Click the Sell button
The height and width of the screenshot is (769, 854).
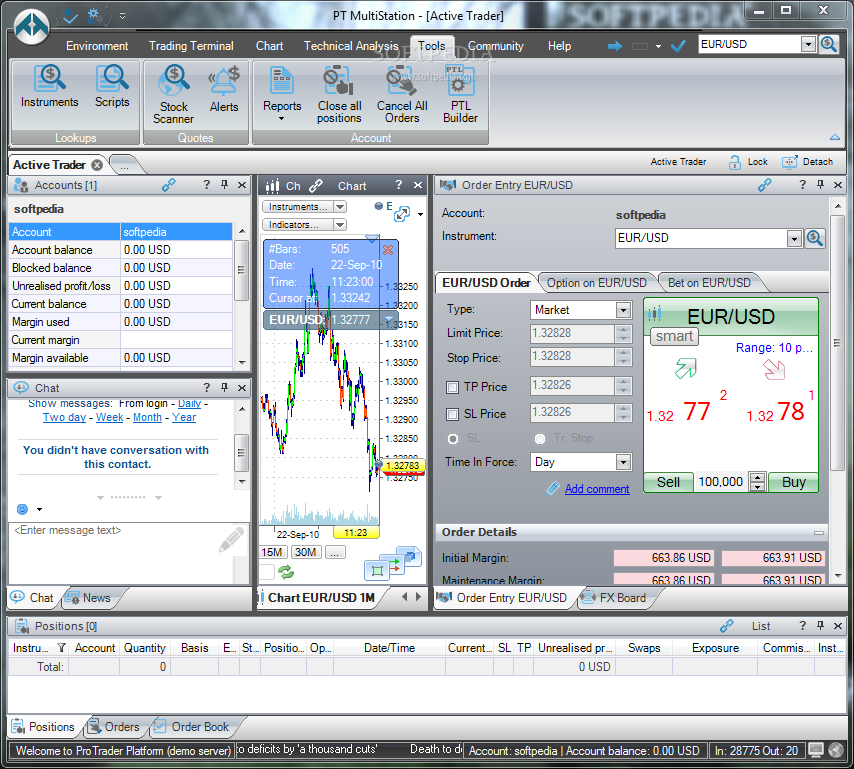point(668,482)
